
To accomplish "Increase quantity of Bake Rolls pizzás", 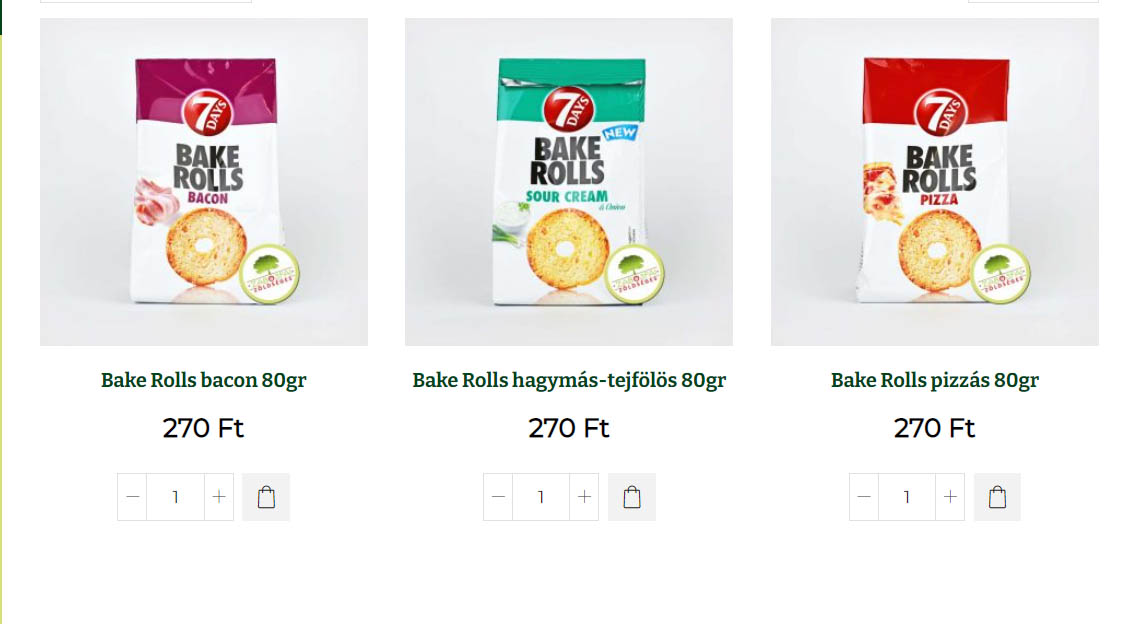I will click(950, 497).
